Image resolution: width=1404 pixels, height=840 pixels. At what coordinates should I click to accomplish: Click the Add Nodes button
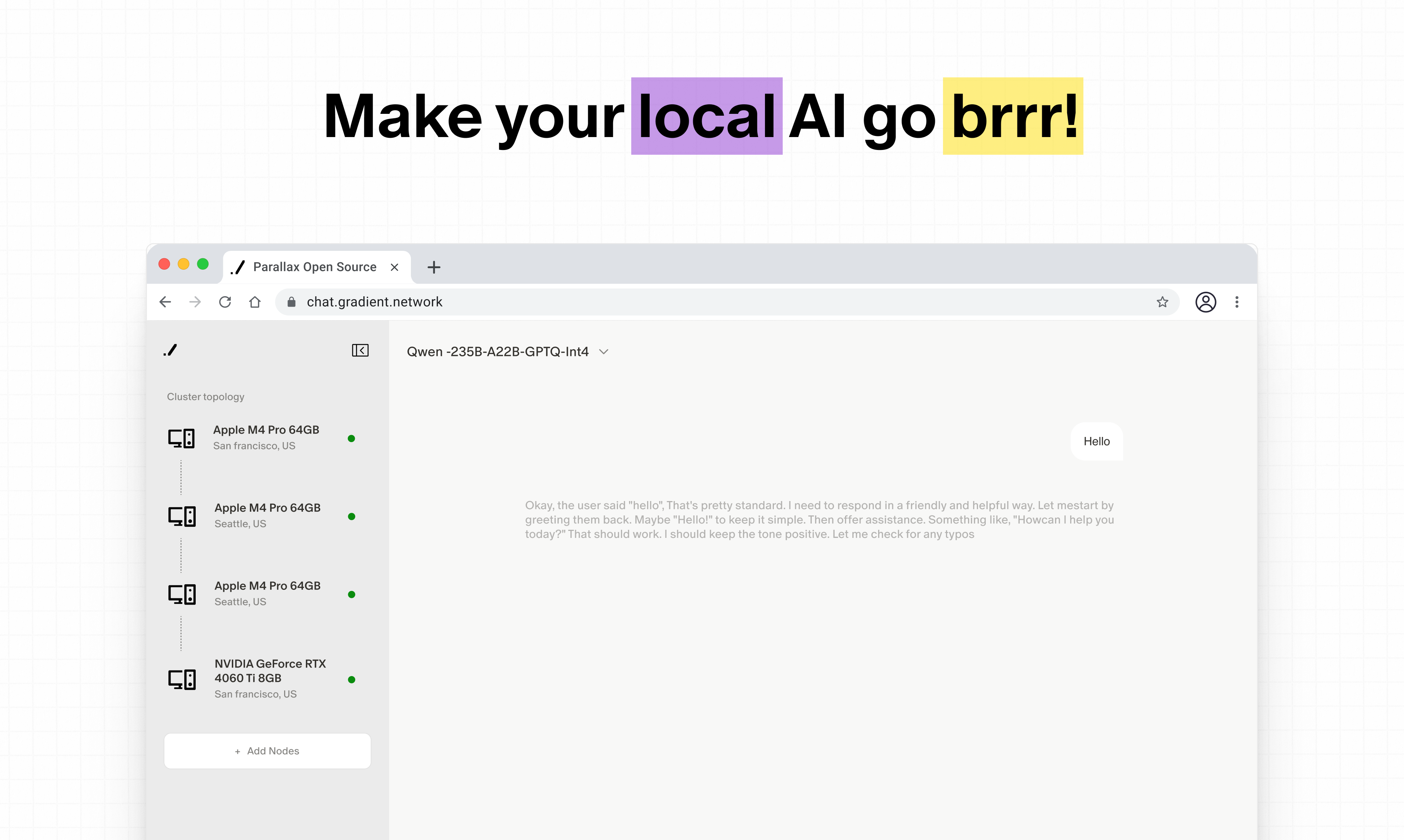(x=267, y=750)
